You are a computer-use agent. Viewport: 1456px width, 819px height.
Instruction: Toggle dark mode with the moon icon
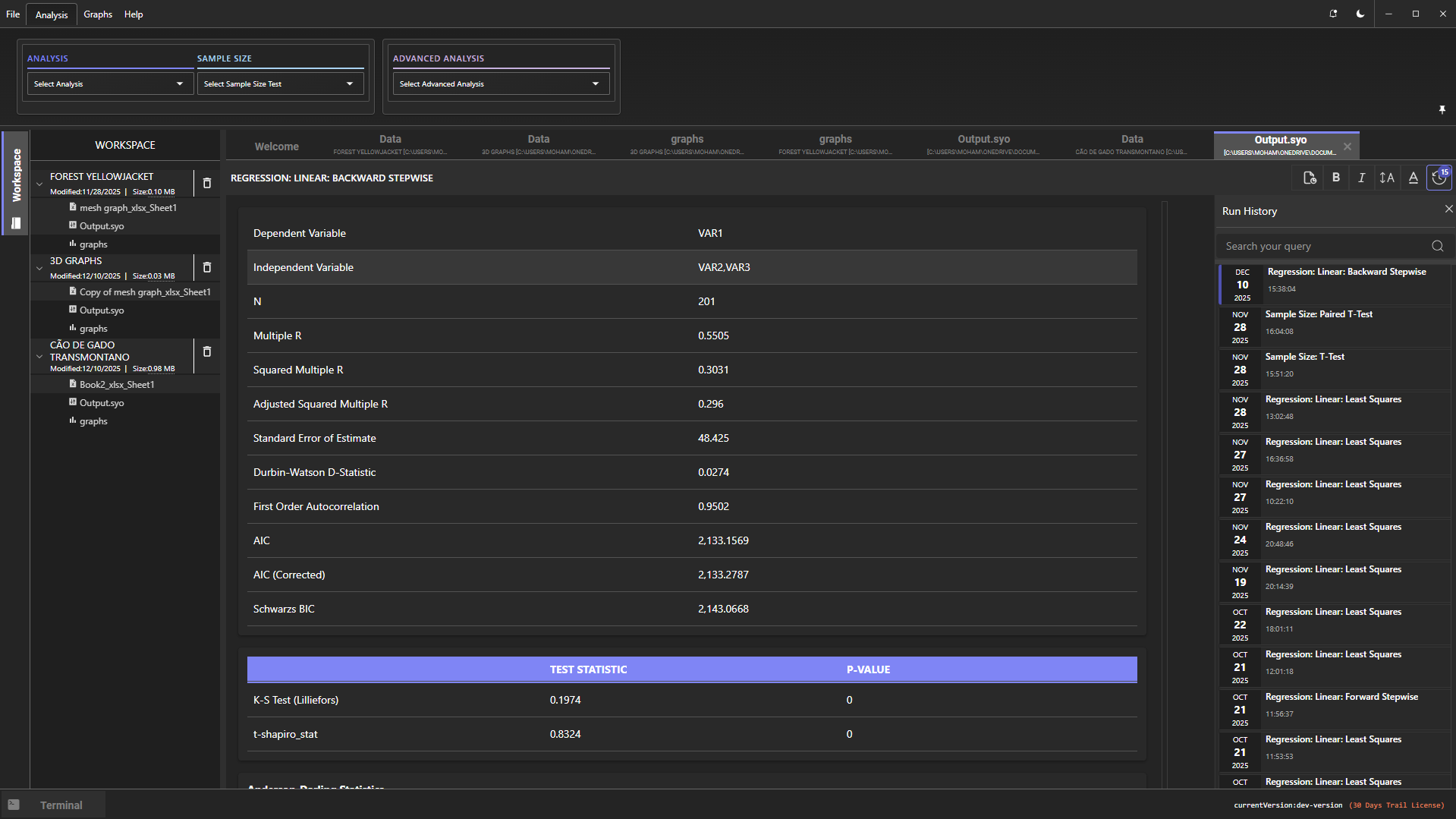click(x=1360, y=14)
